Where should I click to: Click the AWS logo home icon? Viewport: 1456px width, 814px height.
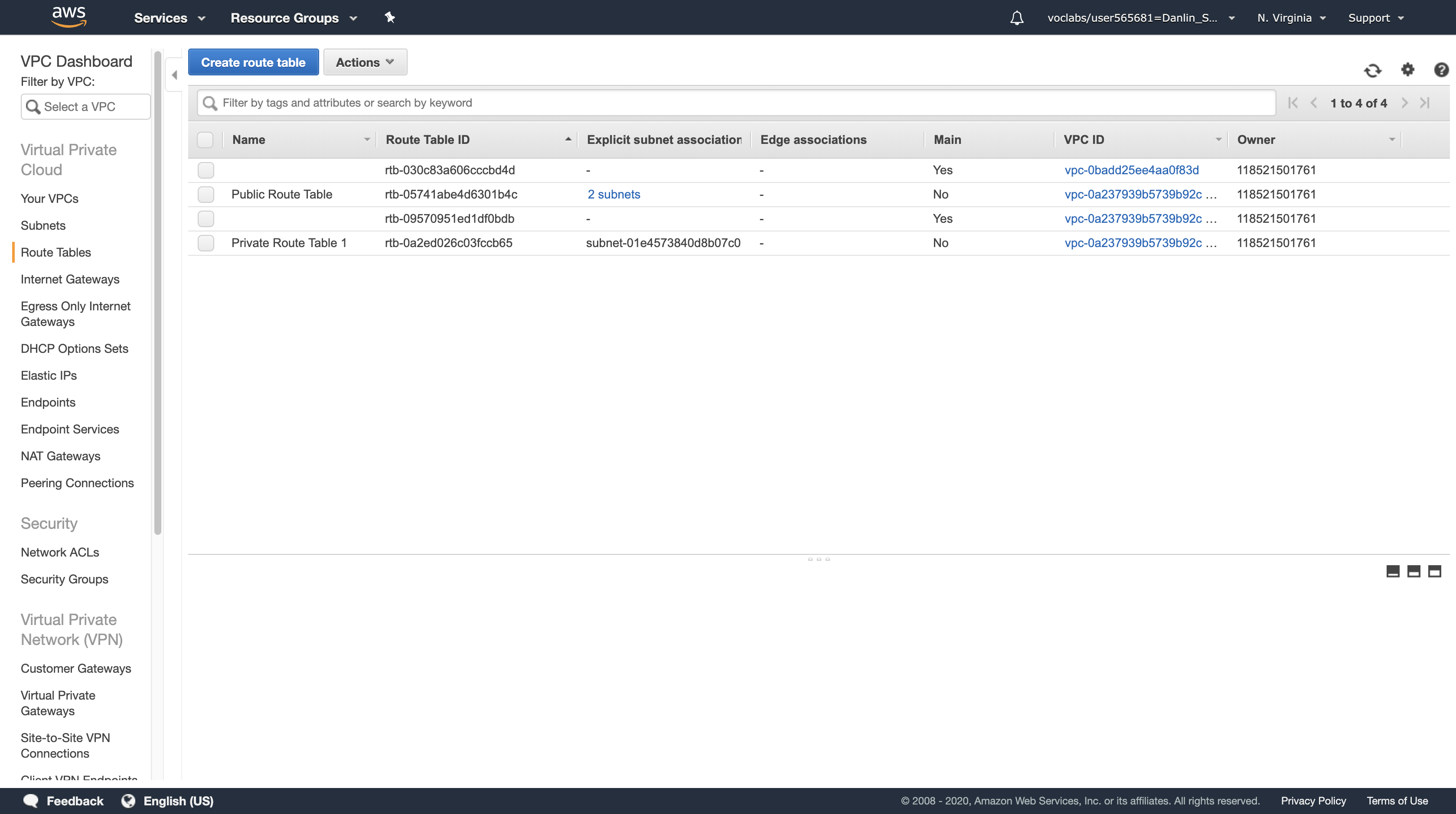click(69, 17)
